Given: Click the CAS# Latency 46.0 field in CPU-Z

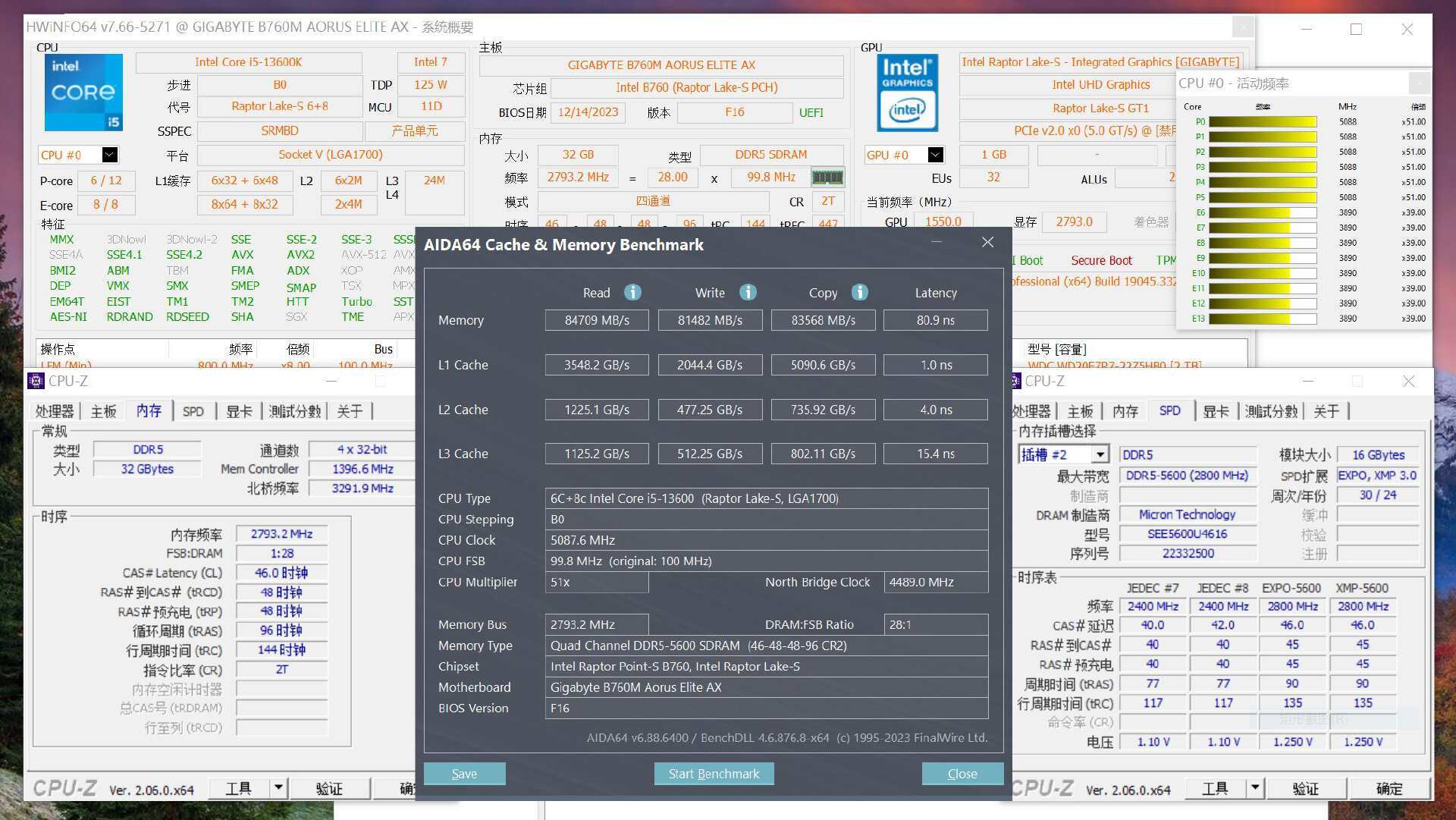Looking at the screenshot, I should click(281, 573).
